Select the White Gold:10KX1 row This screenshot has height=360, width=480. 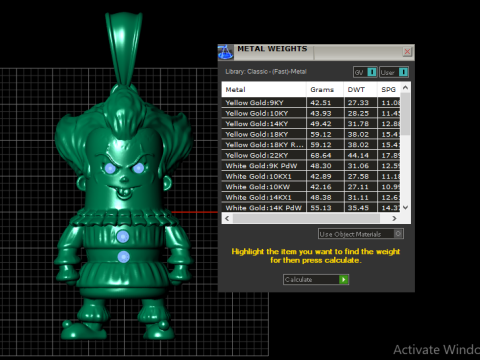(311, 176)
